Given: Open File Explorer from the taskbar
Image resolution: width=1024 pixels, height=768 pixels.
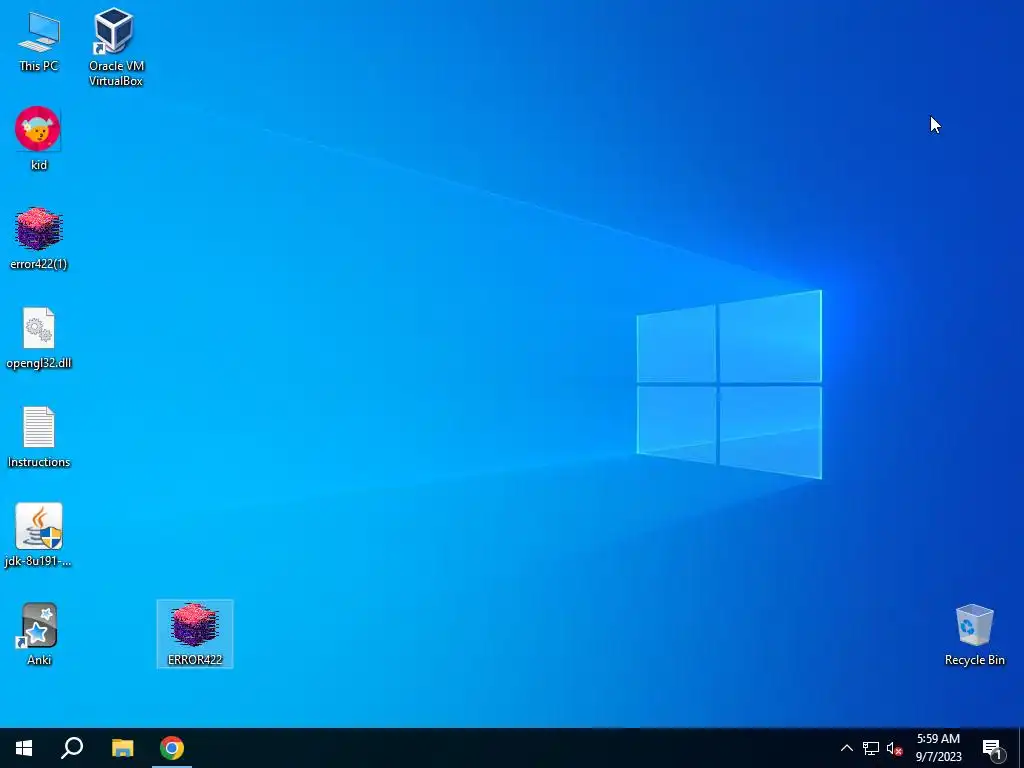Looking at the screenshot, I should click(x=122, y=748).
